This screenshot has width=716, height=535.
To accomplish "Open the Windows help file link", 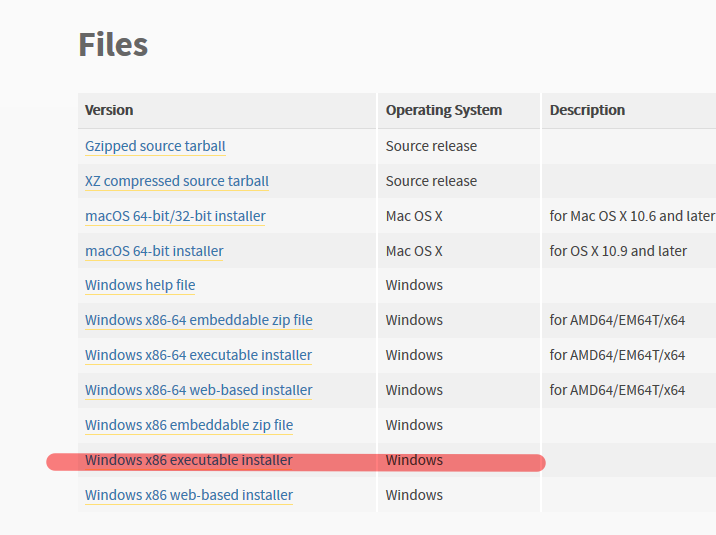I will coord(140,285).
